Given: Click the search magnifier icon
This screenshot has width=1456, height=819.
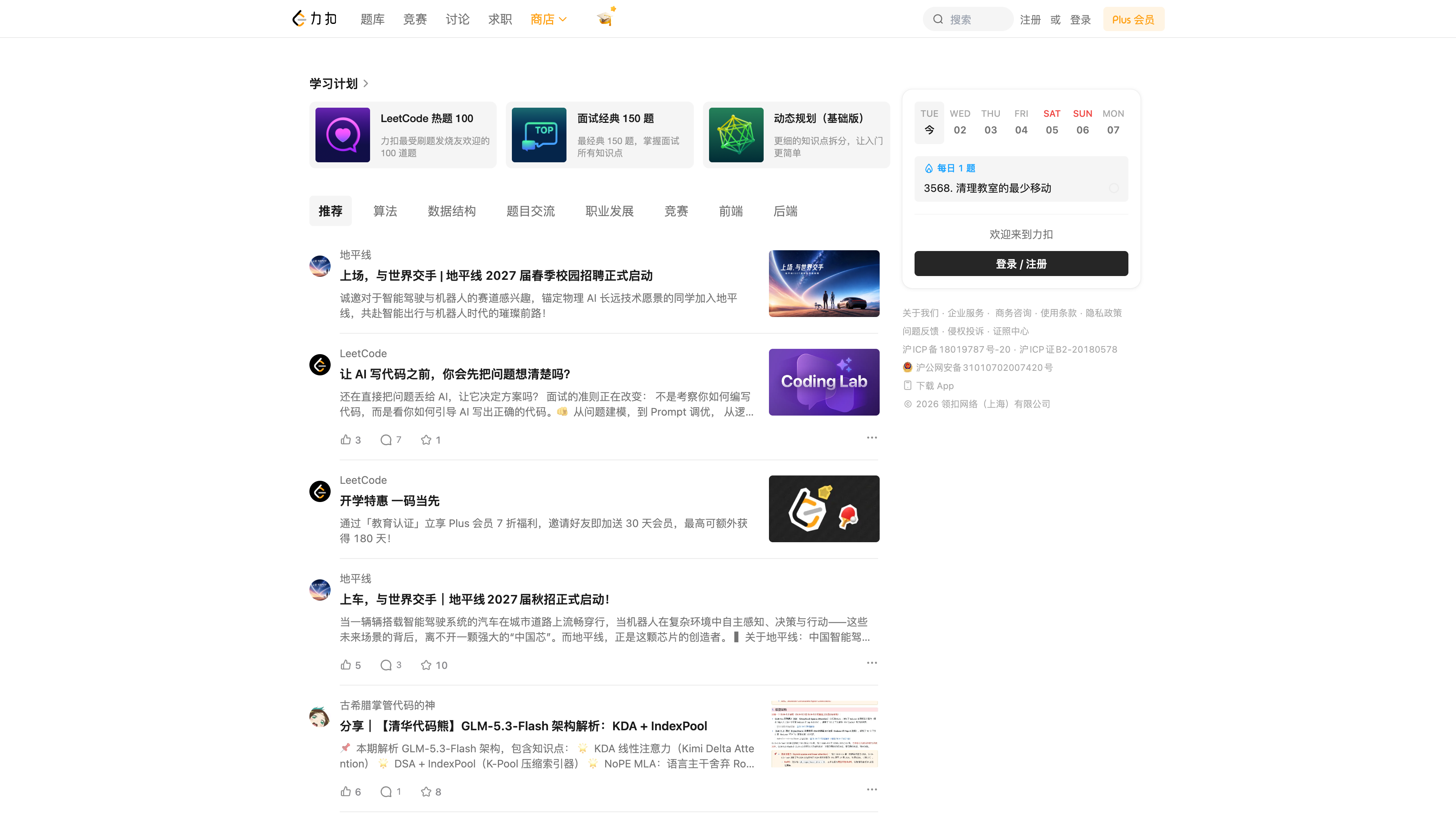Looking at the screenshot, I should (938, 19).
